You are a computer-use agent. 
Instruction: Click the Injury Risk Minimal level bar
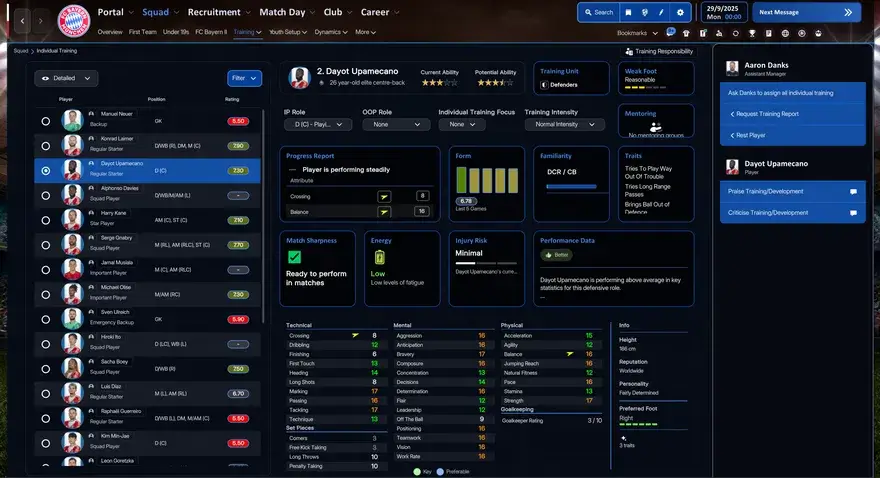pos(486,263)
